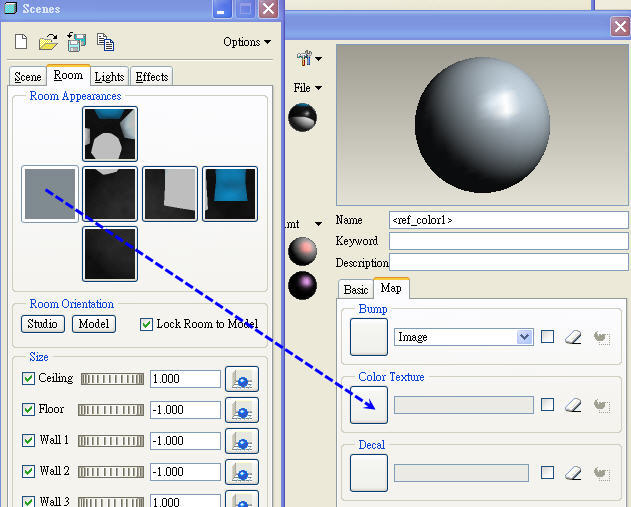Viewport: 631px width, 507px height.
Task: Select the blue wall room appearance thumbnail
Action: [x=230, y=194]
